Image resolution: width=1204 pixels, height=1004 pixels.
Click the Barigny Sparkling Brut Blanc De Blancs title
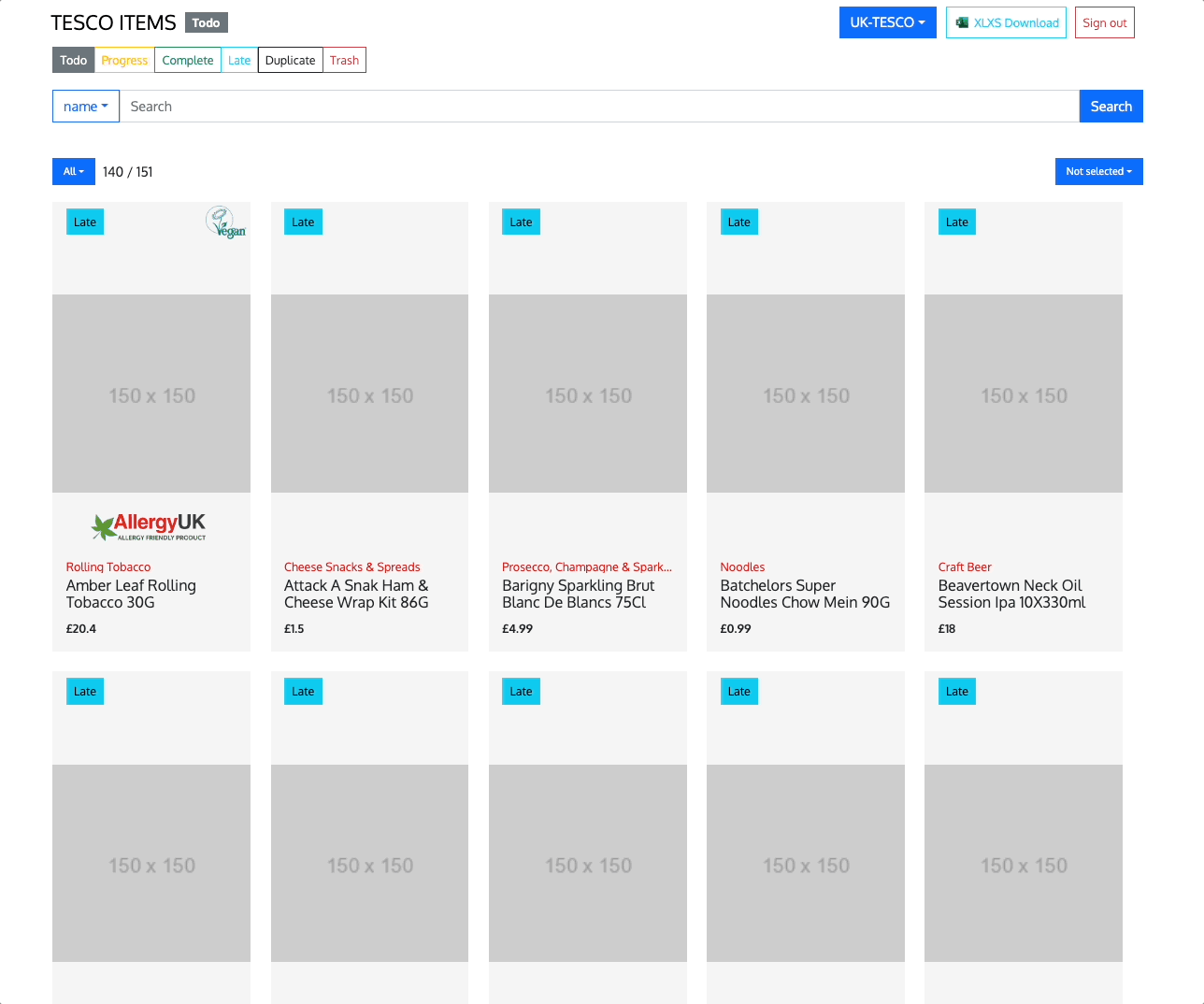click(x=579, y=595)
